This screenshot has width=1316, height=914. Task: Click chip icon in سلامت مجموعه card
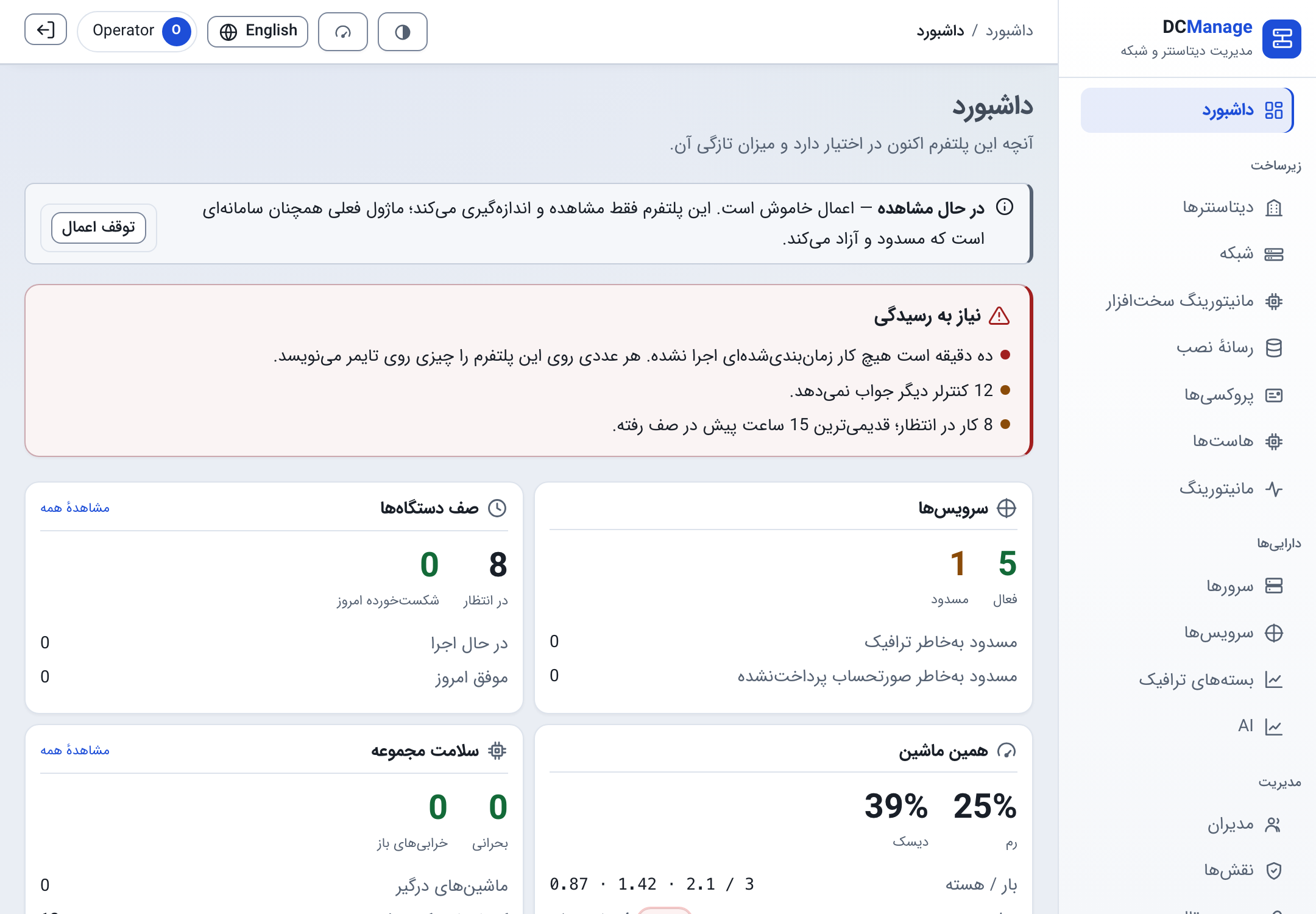point(498,751)
